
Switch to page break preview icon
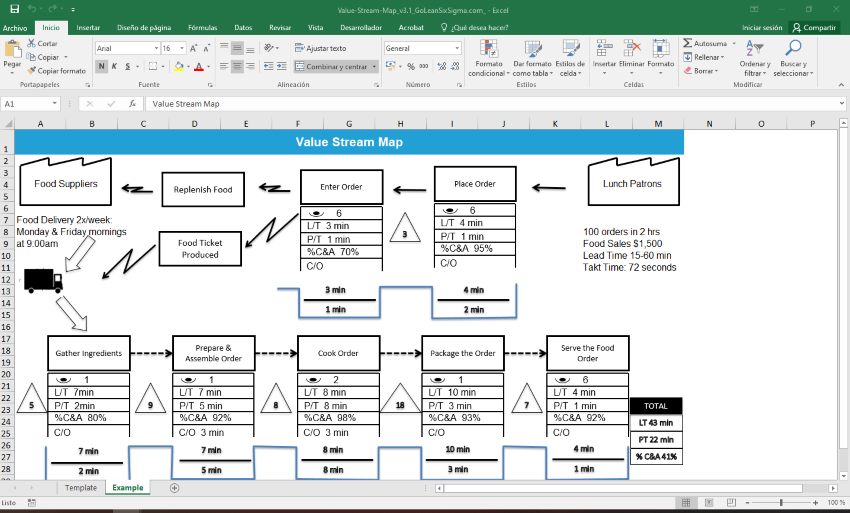731,503
